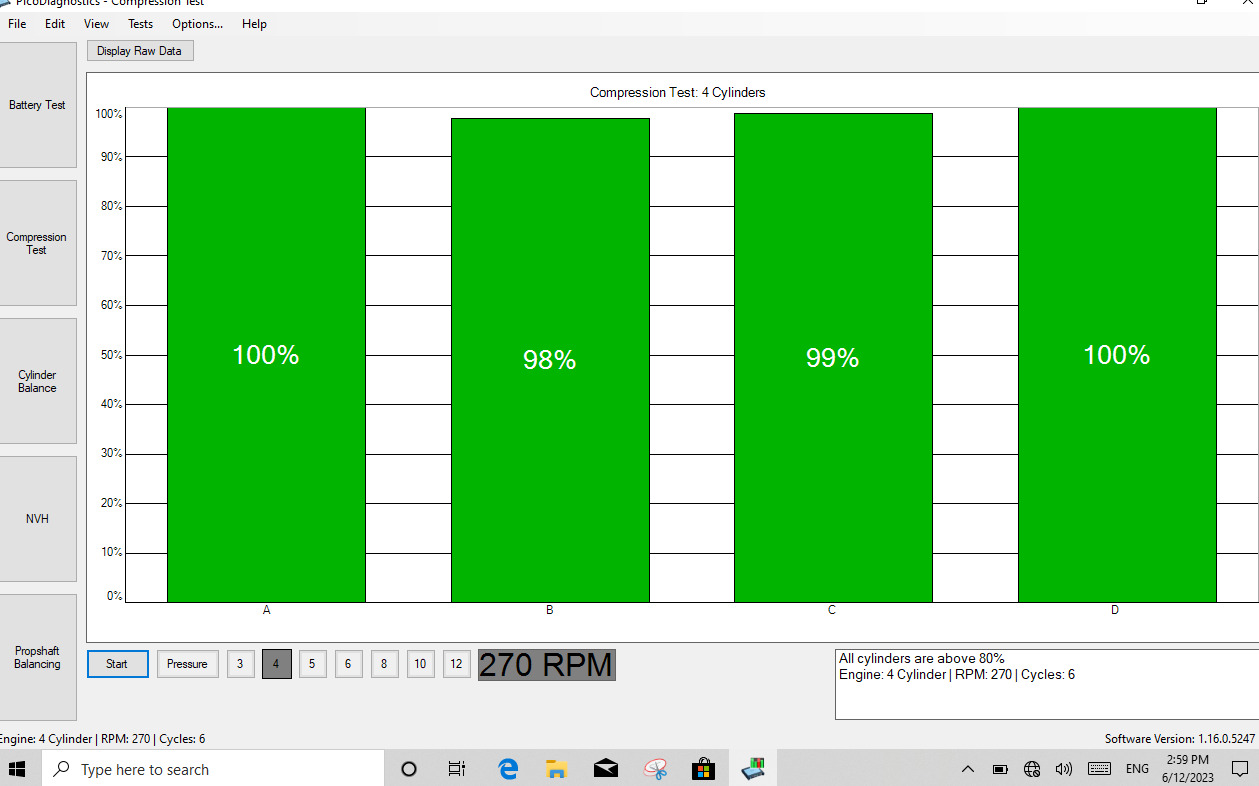Open File Explorer from the taskbar
Viewport: 1259px width, 786px height.
pos(556,769)
